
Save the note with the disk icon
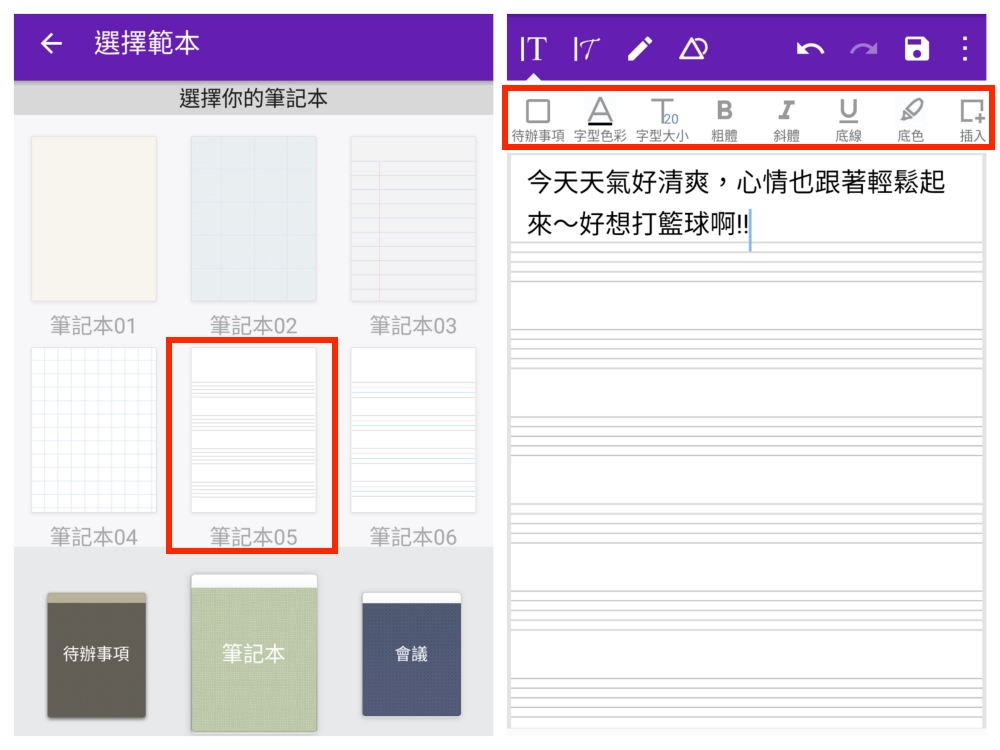tap(917, 48)
